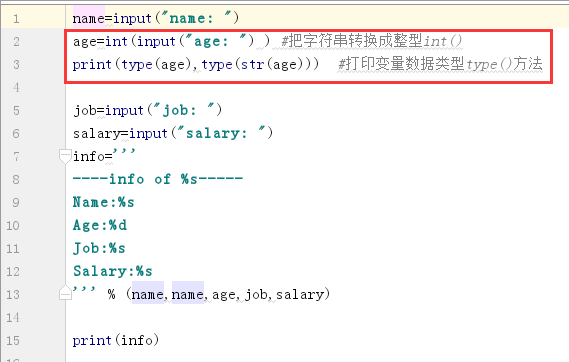This screenshot has height=362, width=569.
Task: Place cursor in name=input("name: ") line
Action: pos(156,18)
